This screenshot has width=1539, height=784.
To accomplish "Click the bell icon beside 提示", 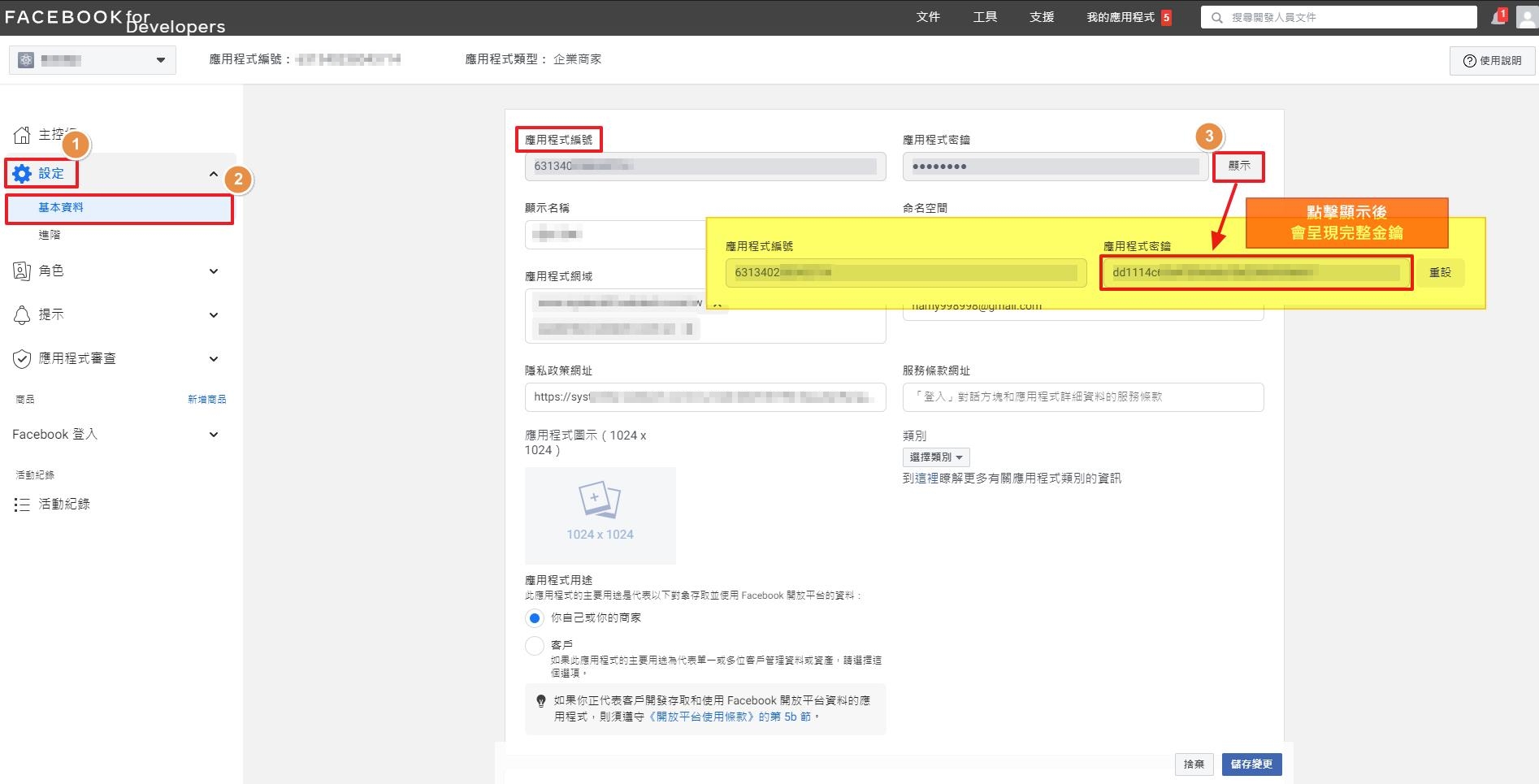I will point(22,315).
